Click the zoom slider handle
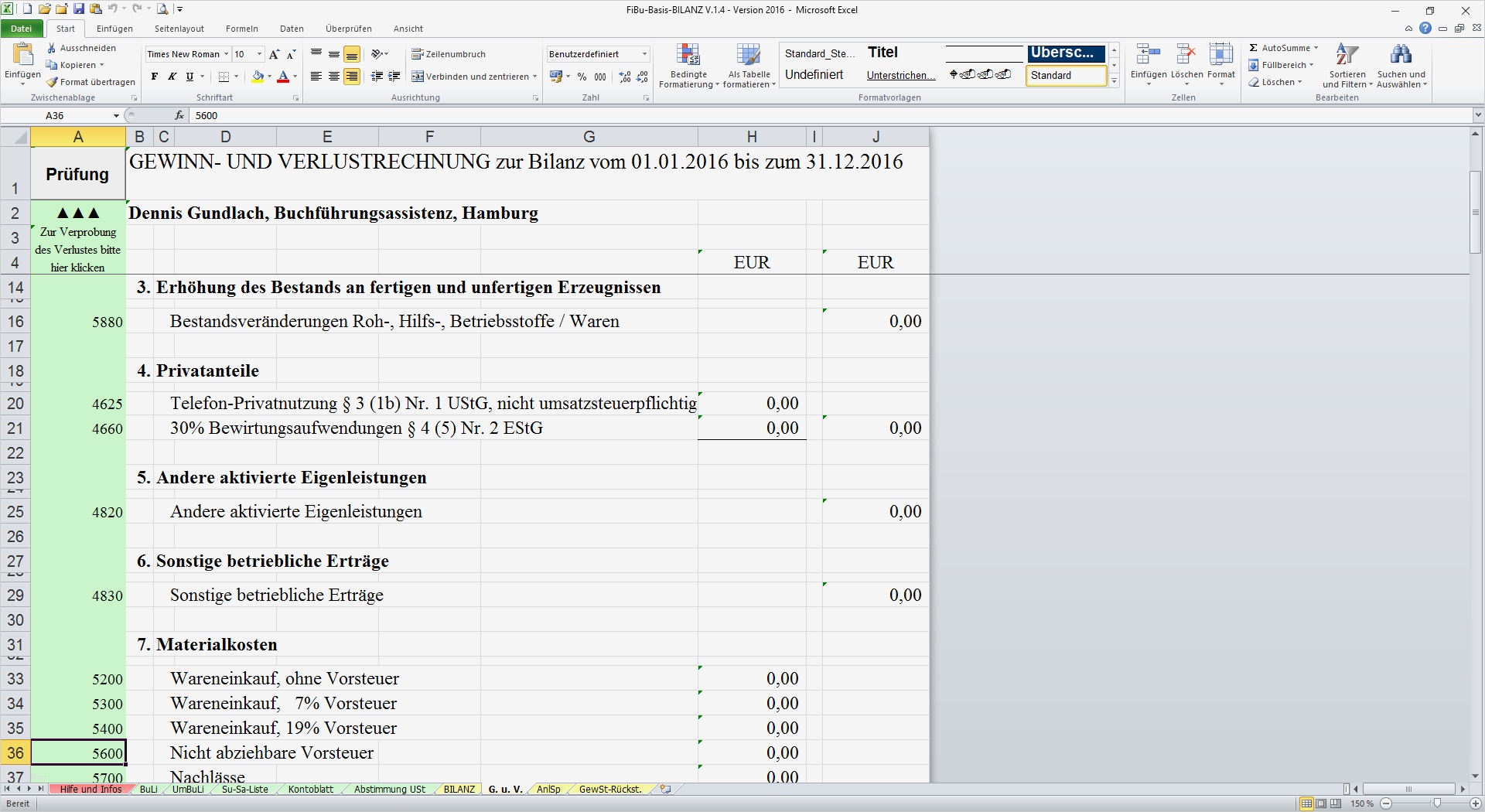The height and width of the screenshot is (812, 1485). click(x=1437, y=803)
